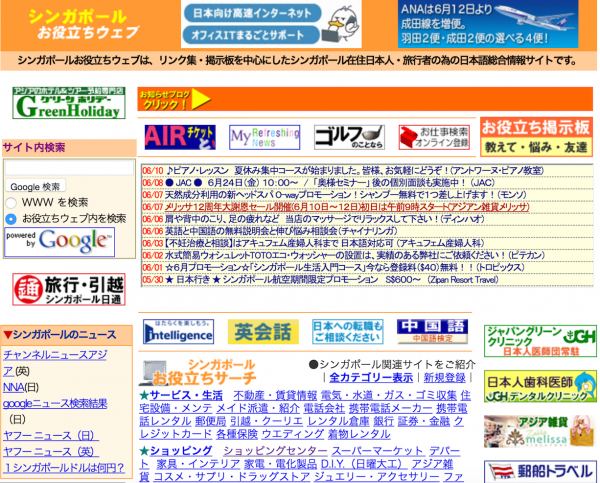600x483 pixels.
Task: Click the 06/10 ピアノ・レッスン news row
Action: tap(367, 170)
